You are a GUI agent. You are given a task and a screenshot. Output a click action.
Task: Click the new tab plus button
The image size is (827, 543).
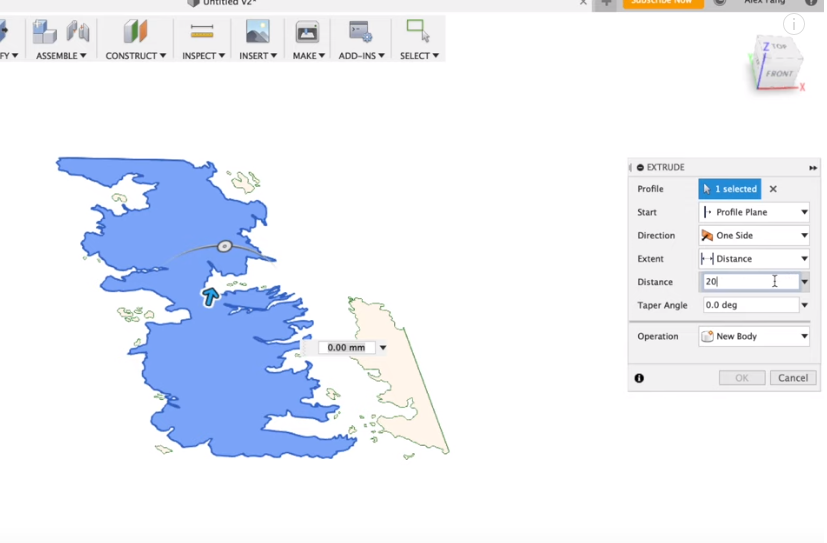(x=606, y=3)
